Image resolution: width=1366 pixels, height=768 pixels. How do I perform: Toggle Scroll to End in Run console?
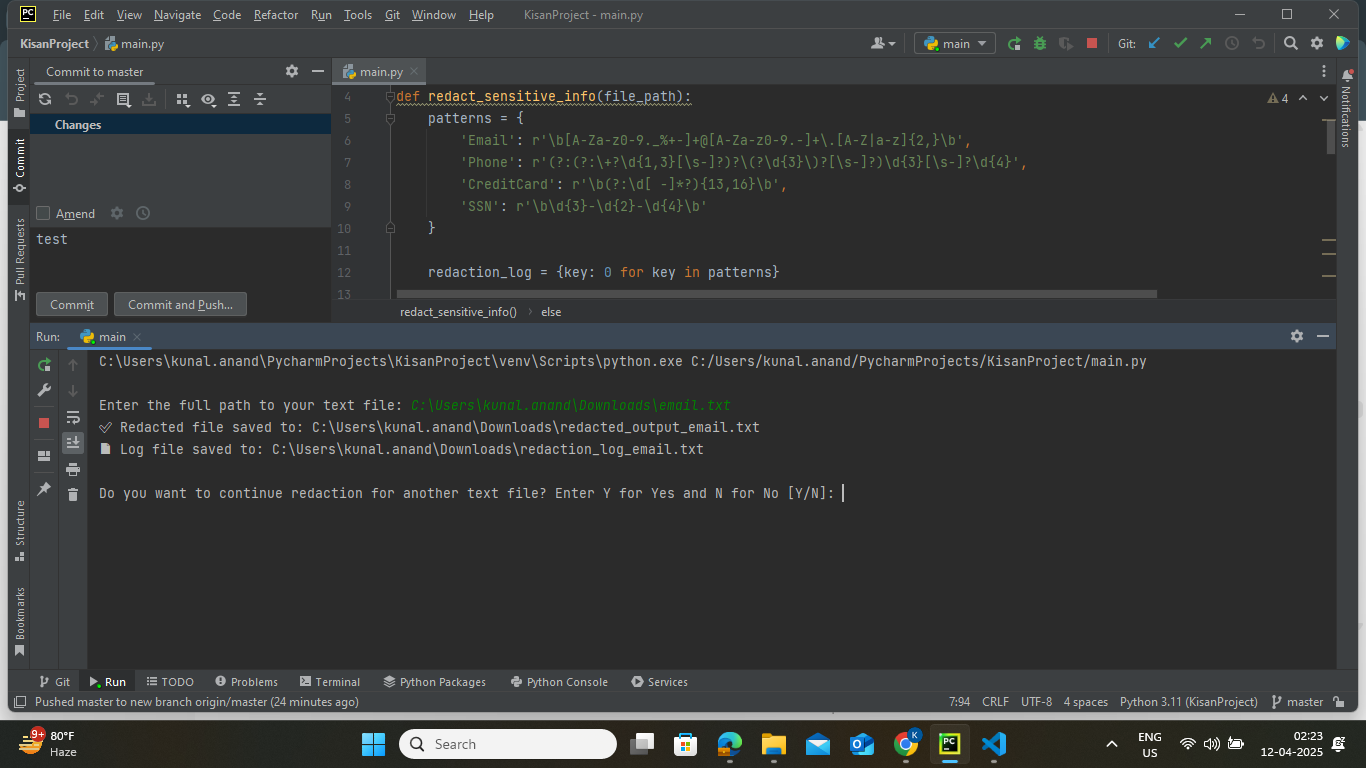click(x=73, y=442)
